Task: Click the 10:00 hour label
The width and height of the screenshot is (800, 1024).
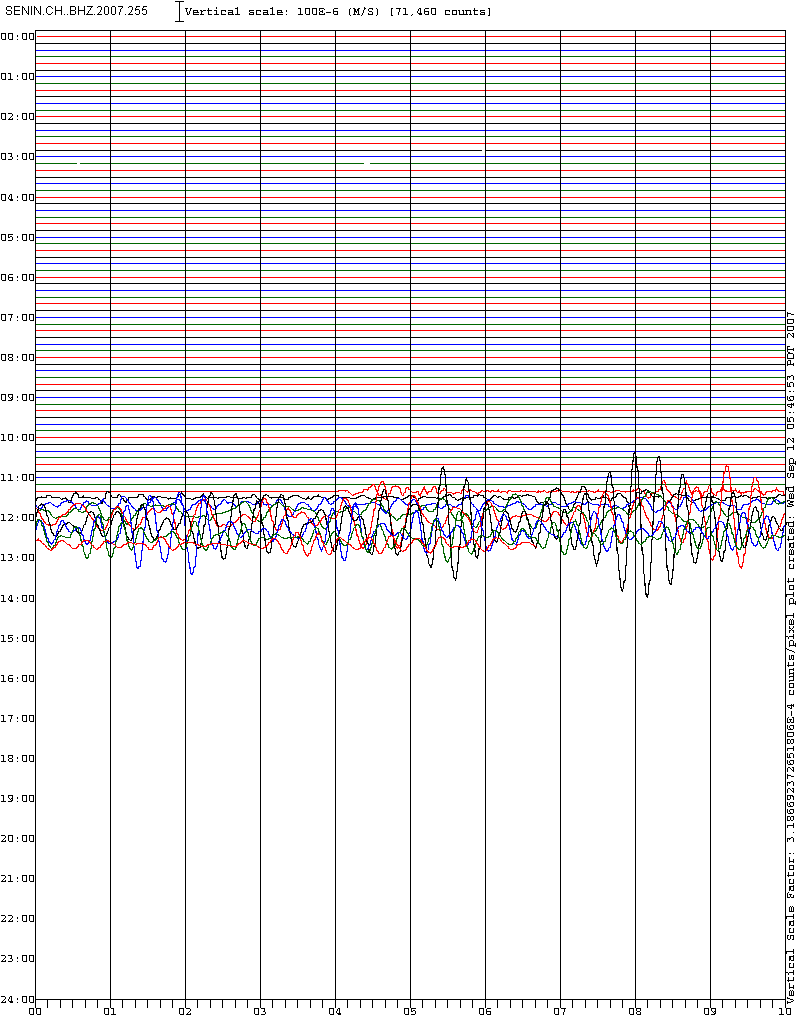Action: 17,438
